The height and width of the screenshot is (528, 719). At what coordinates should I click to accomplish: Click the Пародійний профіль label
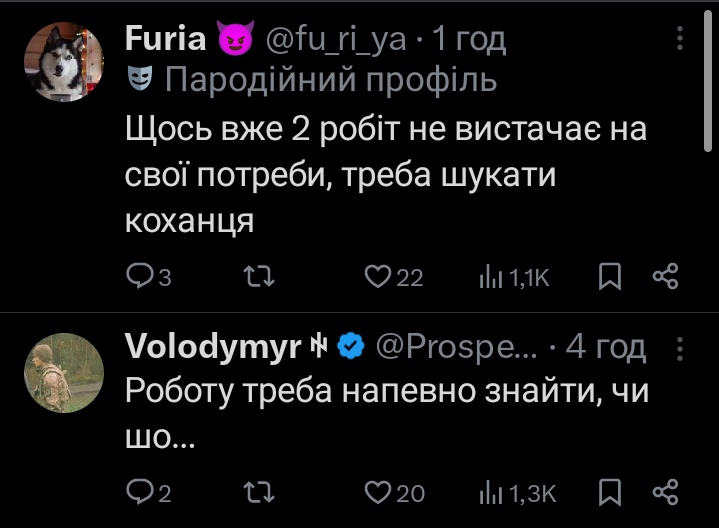331,79
